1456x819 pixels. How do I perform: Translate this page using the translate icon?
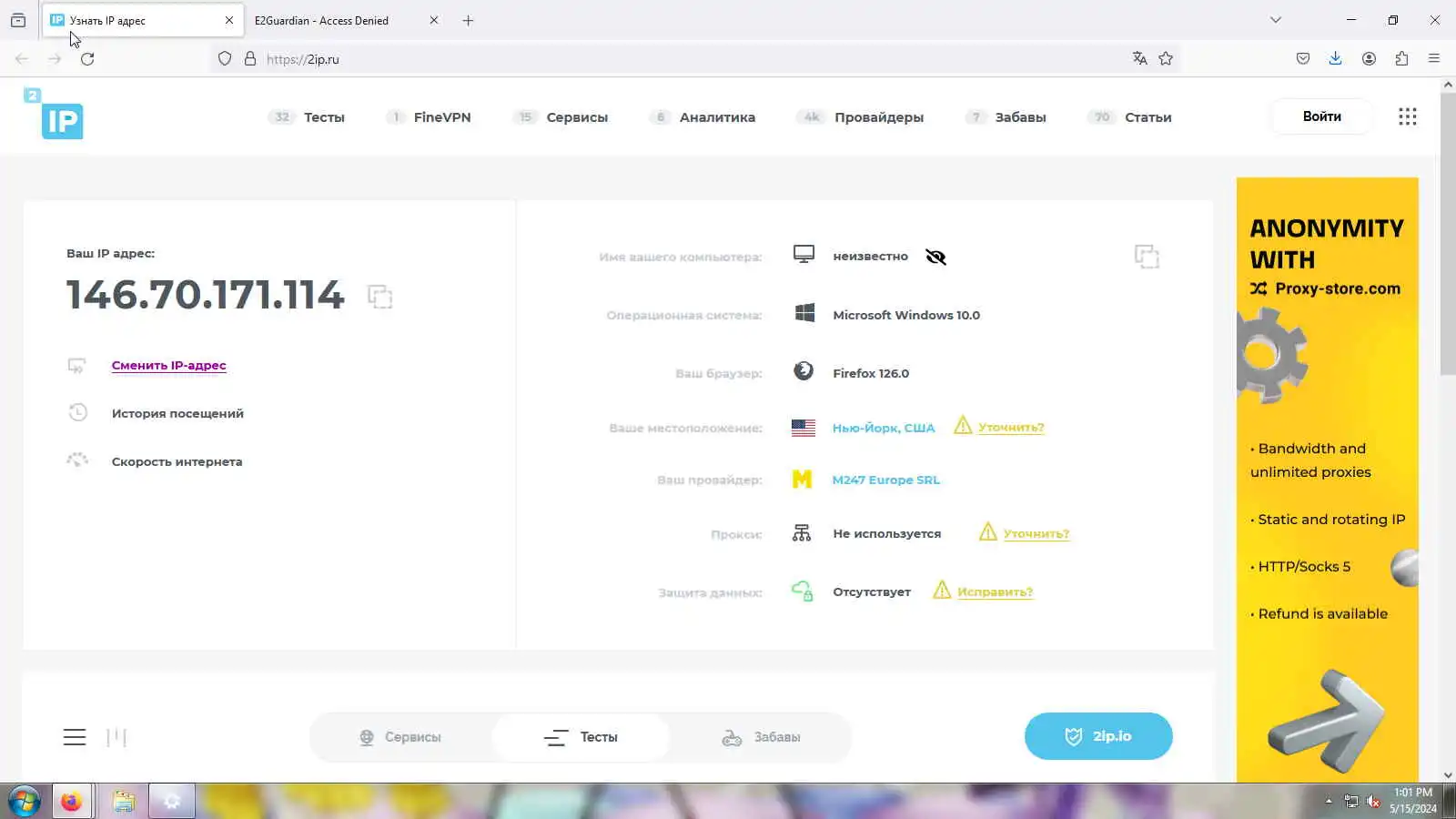(x=1139, y=59)
